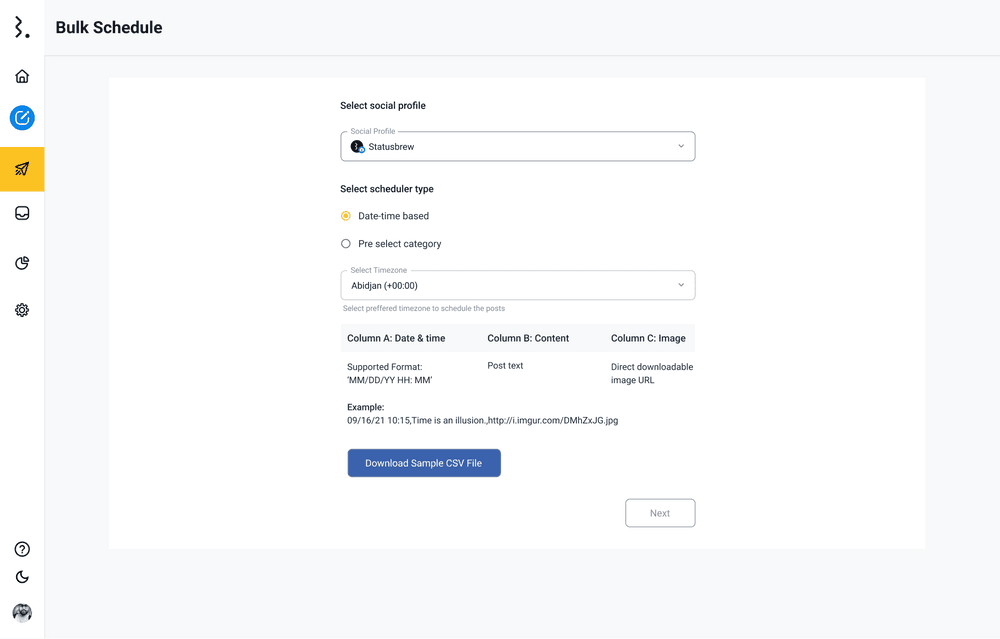Select Pre select category radio option
Viewport: 1000px width, 639px height.
(x=346, y=244)
